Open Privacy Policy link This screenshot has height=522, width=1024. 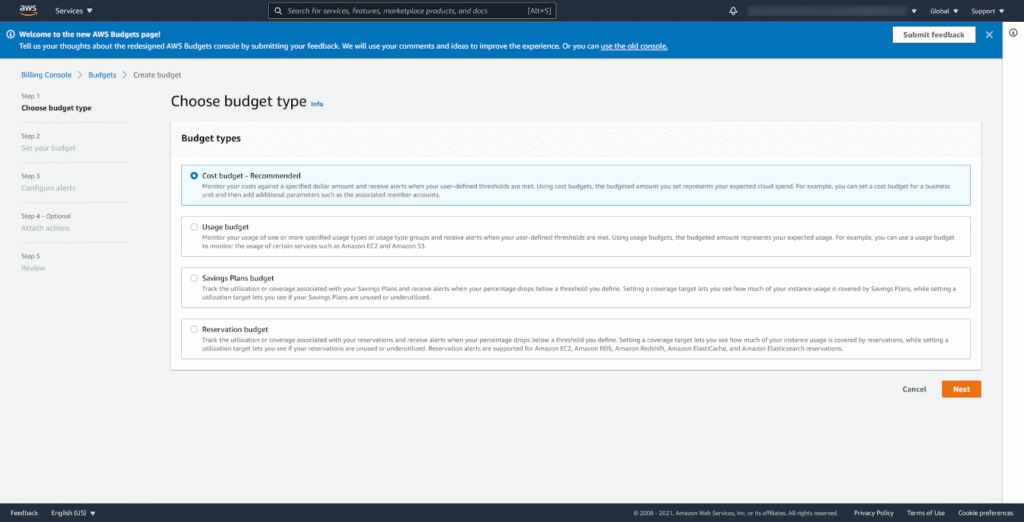(x=874, y=513)
